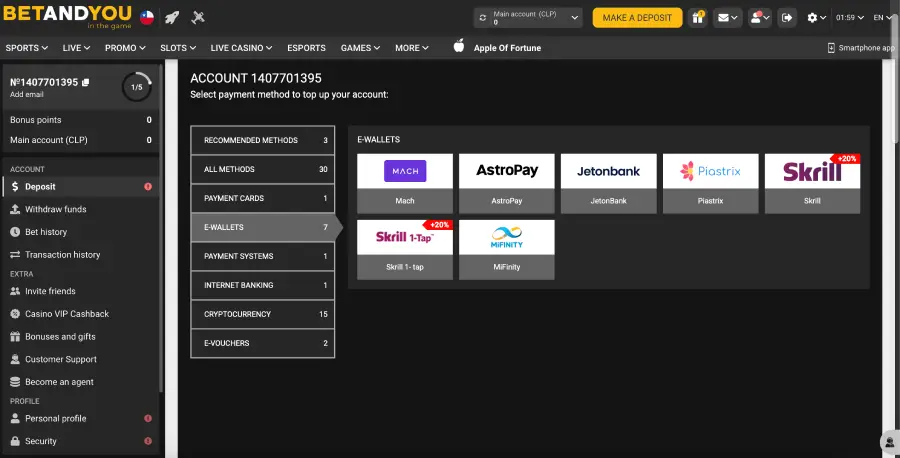The width and height of the screenshot is (900, 458).
Task: Refresh balance with circular arrows icon
Action: click(x=483, y=18)
